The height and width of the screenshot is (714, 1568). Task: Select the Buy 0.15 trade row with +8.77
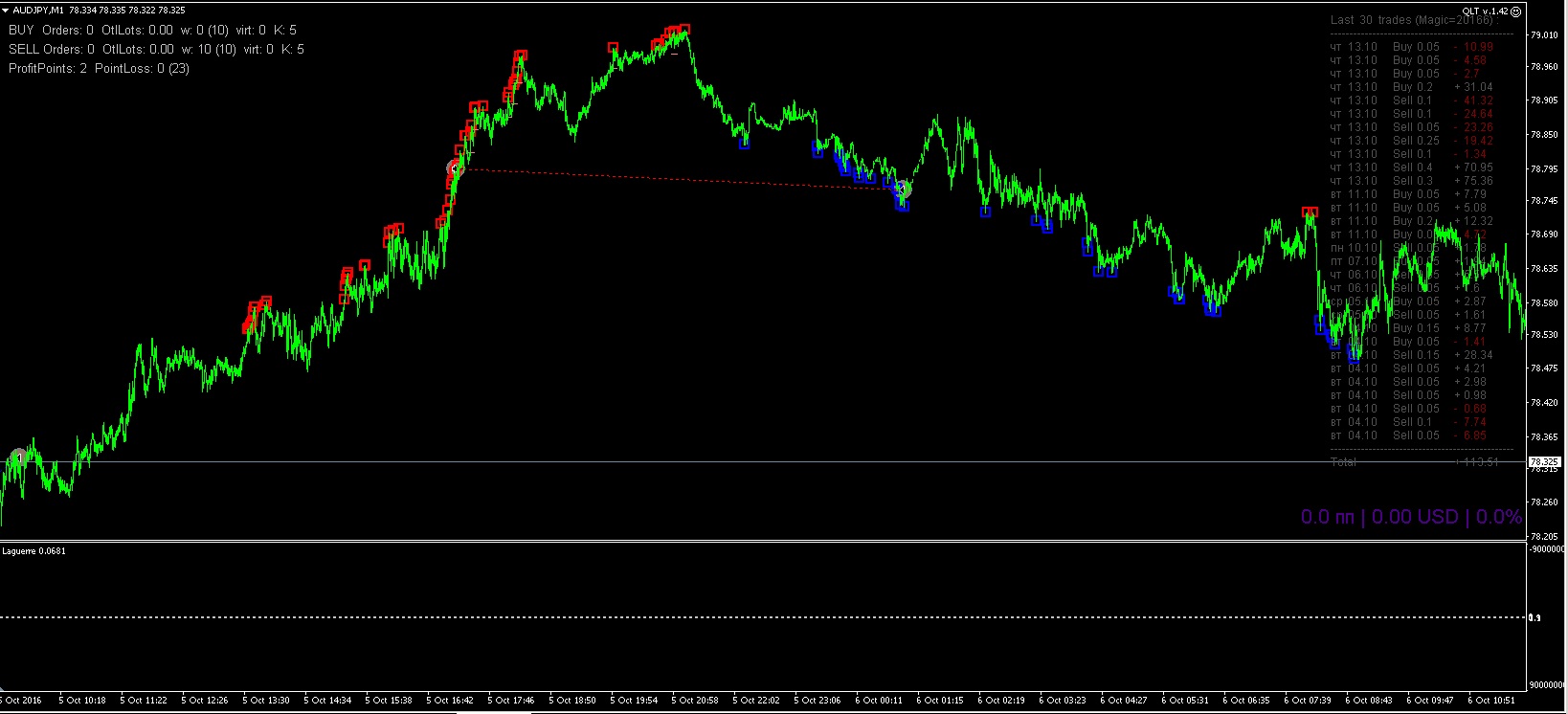pyautogui.click(x=1409, y=327)
